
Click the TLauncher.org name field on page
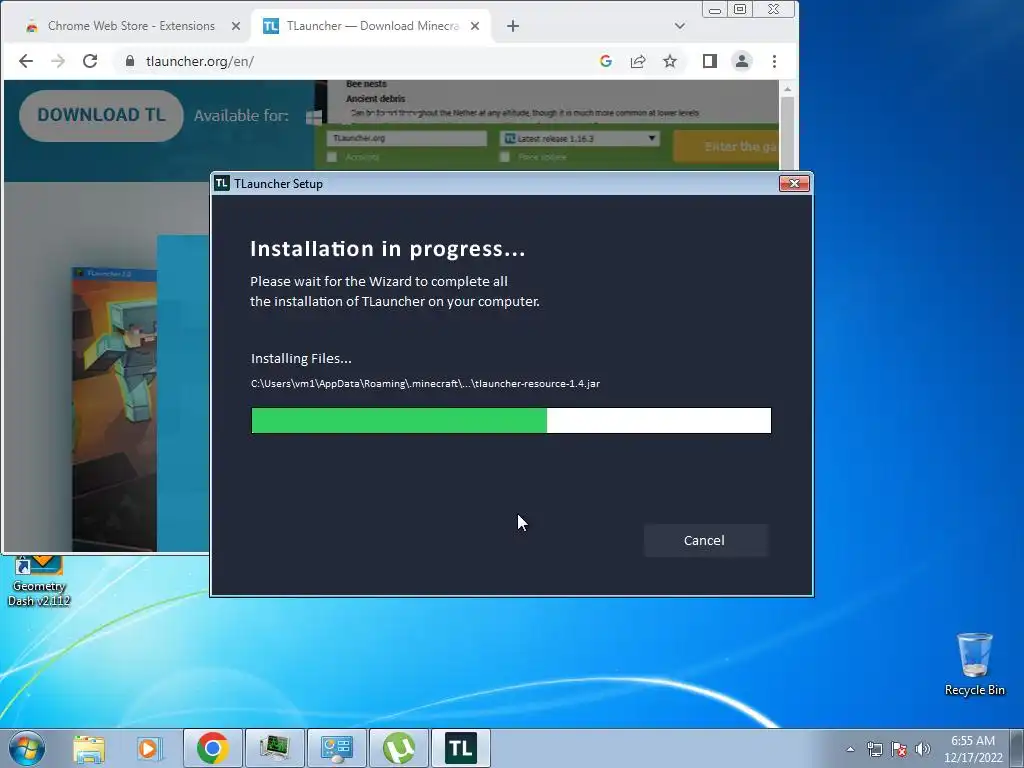coord(408,138)
